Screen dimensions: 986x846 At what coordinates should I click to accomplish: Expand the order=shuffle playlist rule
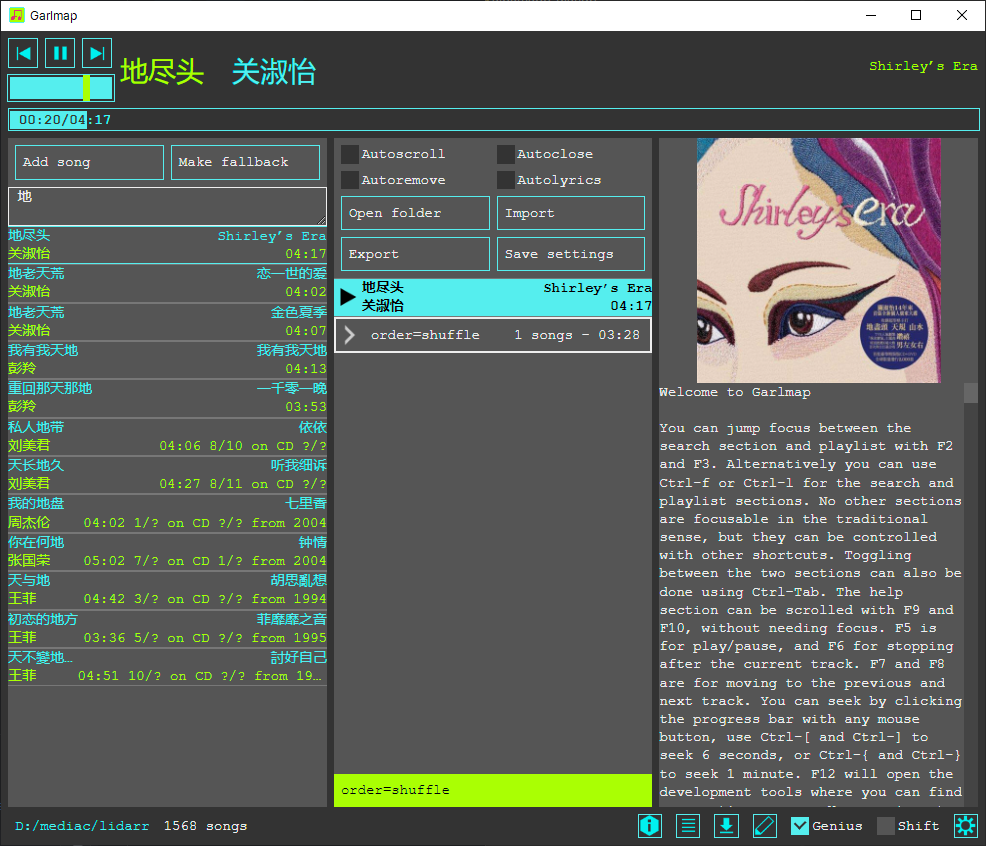[x=350, y=335]
